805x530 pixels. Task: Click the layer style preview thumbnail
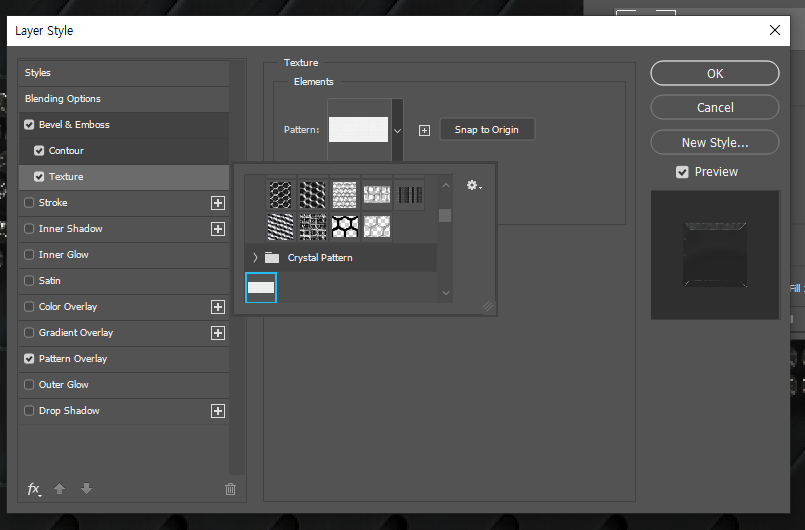tap(715, 255)
